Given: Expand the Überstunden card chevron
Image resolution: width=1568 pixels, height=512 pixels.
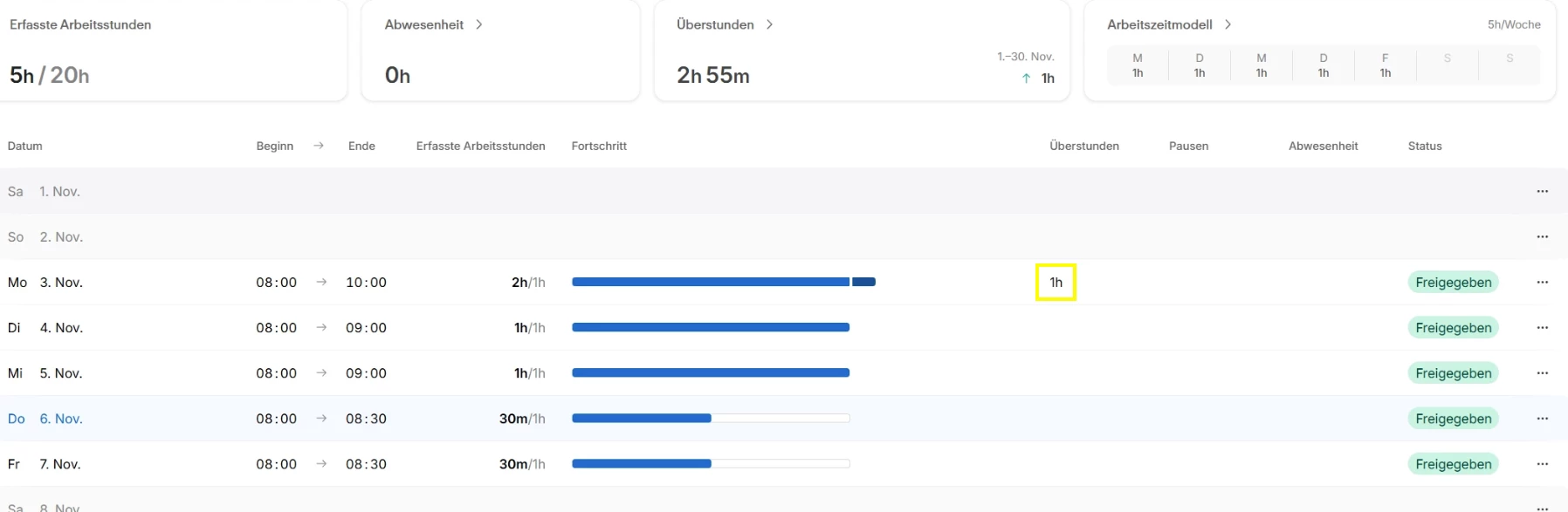Looking at the screenshot, I should pos(769,24).
